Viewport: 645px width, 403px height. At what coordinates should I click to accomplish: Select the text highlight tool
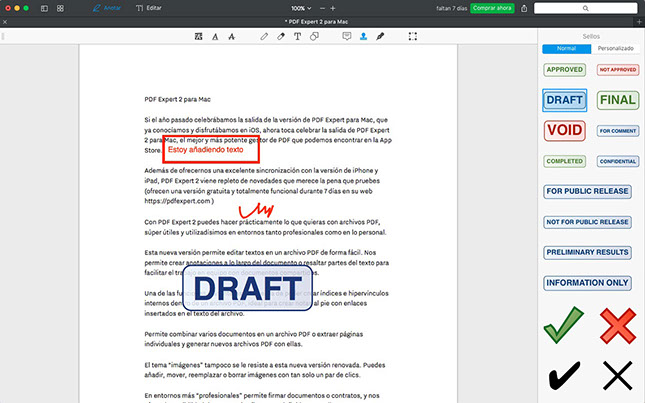[199, 36]
